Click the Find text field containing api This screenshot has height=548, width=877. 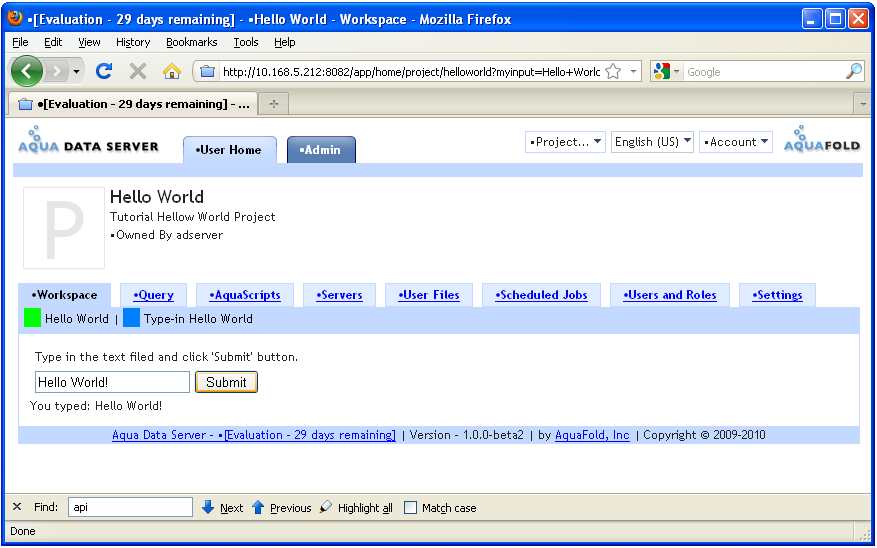130,507
